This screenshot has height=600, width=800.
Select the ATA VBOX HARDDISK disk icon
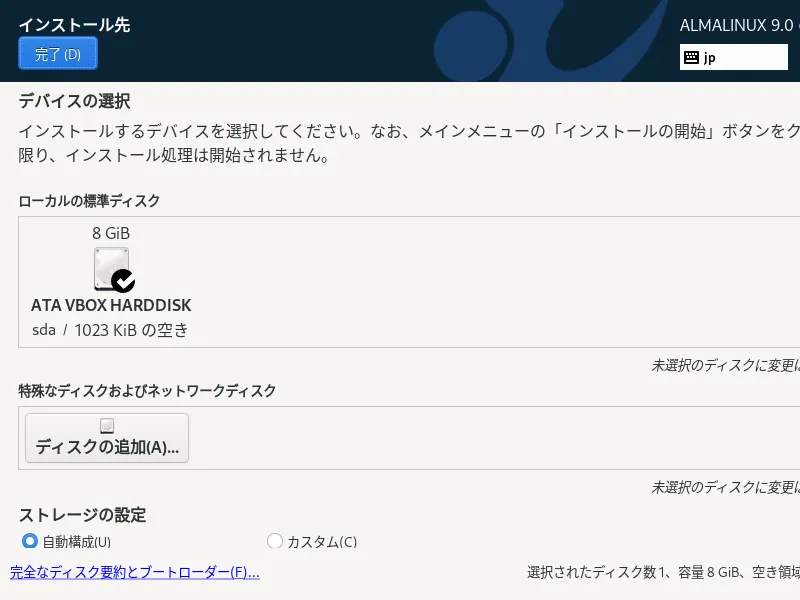click(x=111, y=269)
